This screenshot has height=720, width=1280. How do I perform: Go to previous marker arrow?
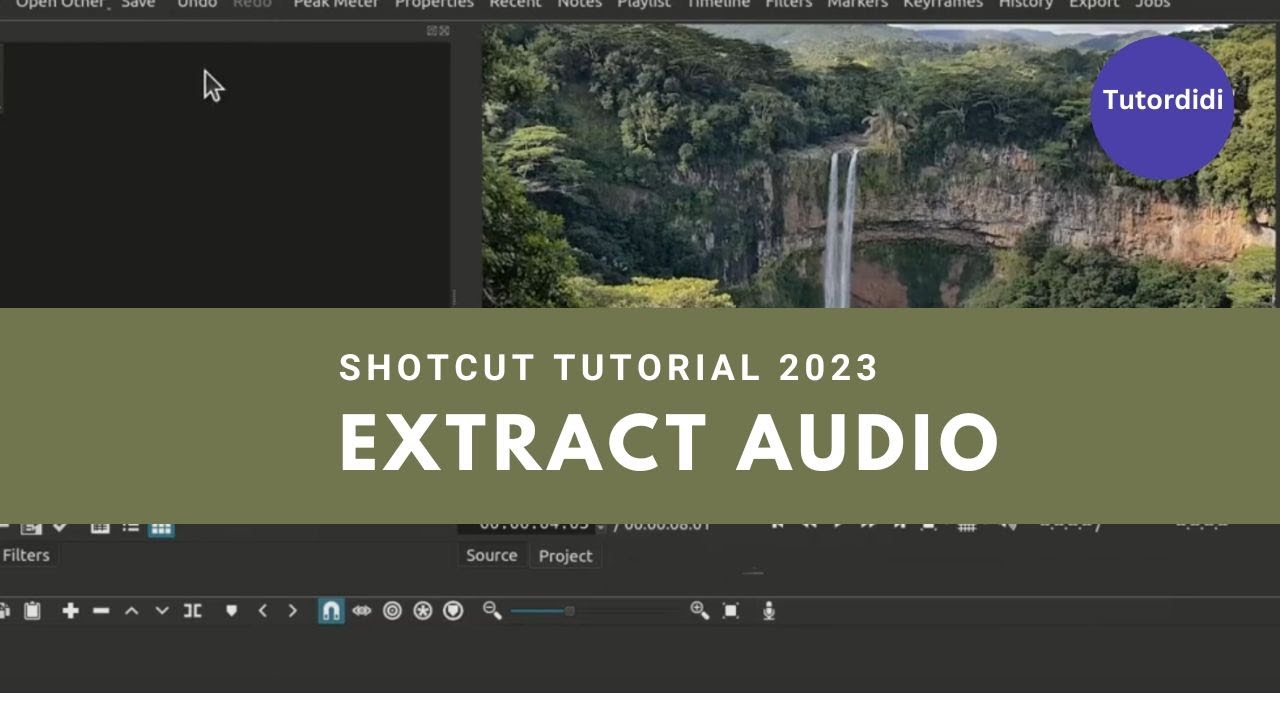pyautogui.click(x=263, y=610)
